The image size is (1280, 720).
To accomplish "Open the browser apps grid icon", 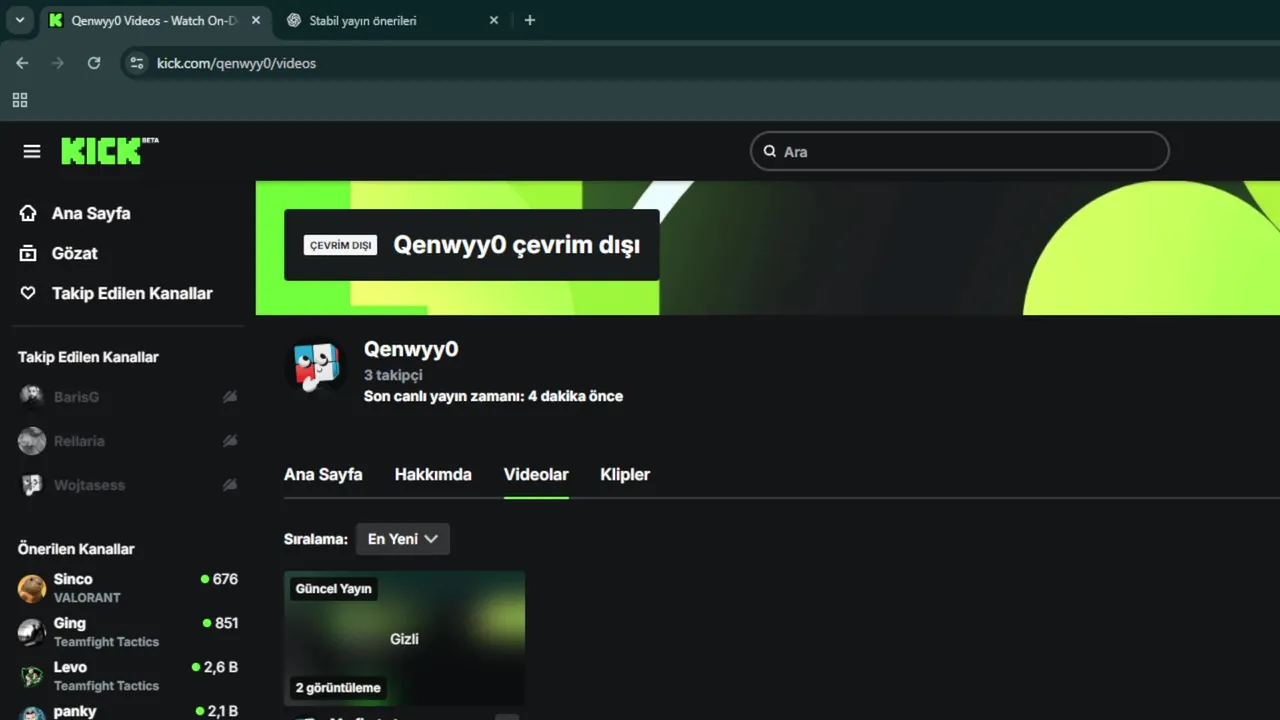I will coord(20,100).
